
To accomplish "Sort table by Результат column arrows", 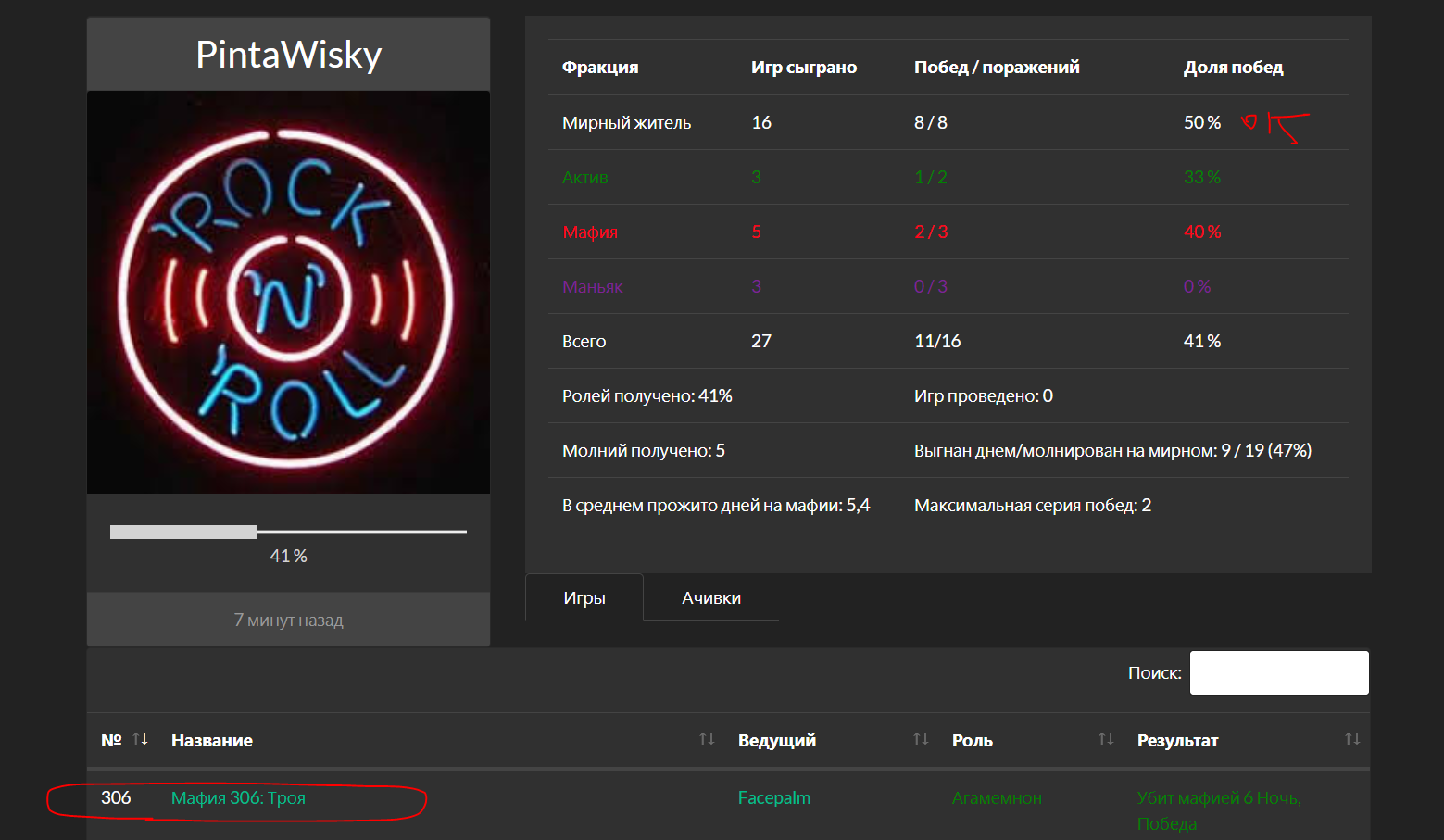I will [x=1352, y=739].
